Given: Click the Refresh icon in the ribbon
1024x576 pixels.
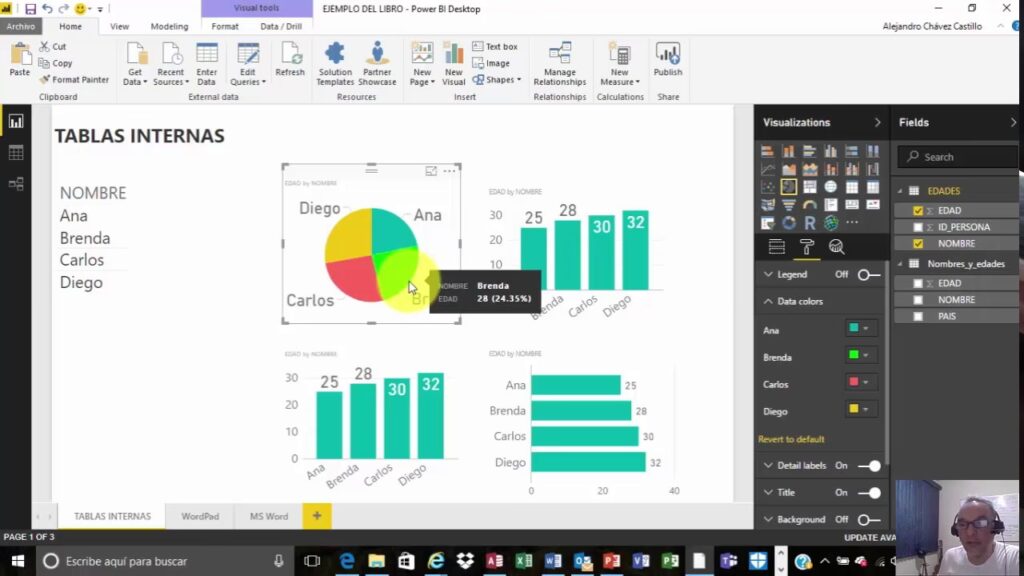Looking at the screenshot, I should pos(290,60).
